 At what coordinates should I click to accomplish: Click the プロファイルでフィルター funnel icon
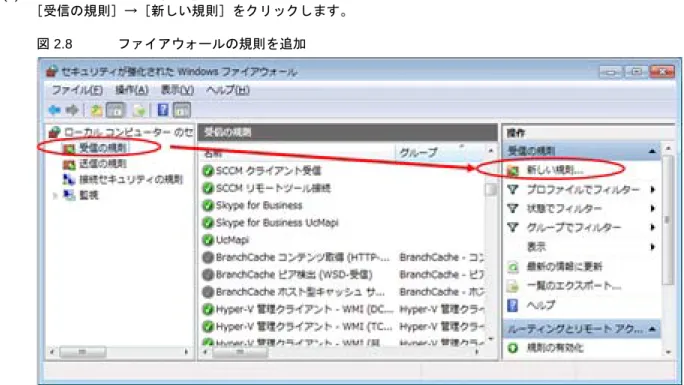point(513,190)
